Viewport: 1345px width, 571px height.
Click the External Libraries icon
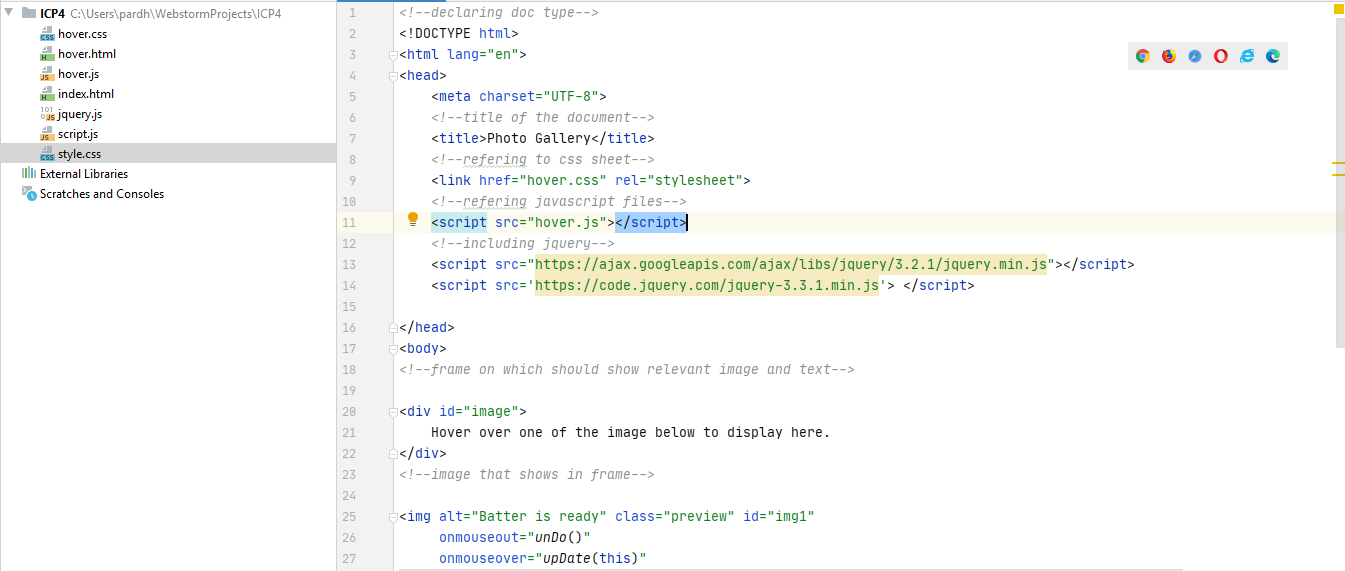tap(29, 174)
